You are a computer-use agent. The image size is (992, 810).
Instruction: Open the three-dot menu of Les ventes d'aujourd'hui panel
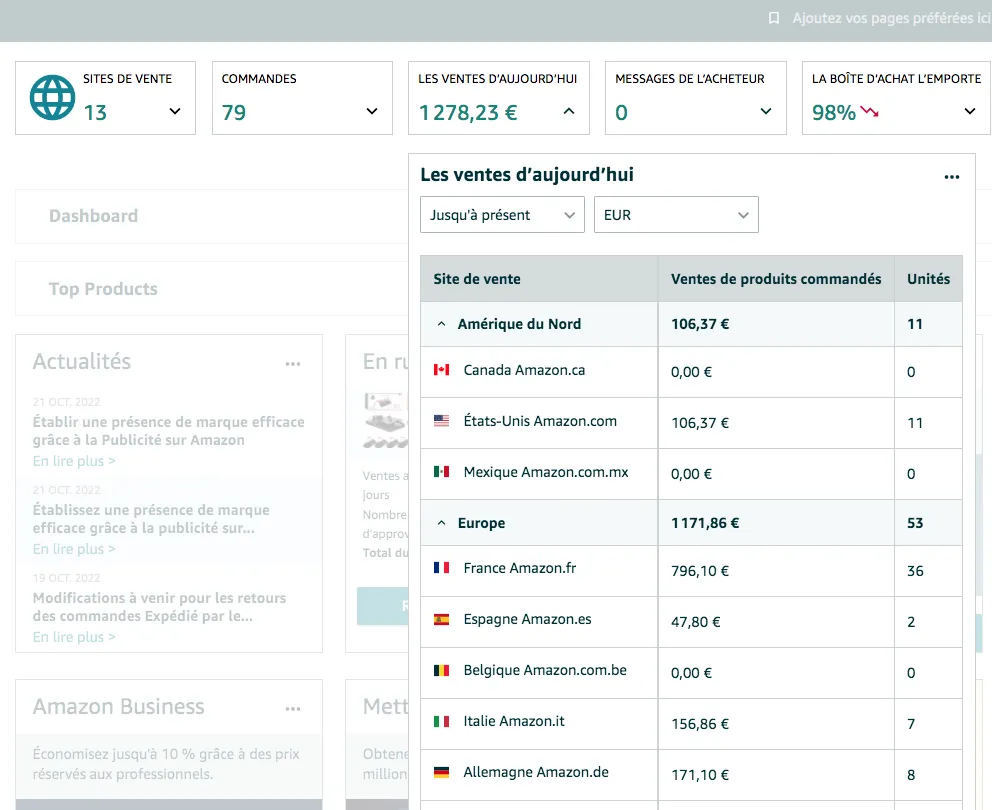point(952,177)
